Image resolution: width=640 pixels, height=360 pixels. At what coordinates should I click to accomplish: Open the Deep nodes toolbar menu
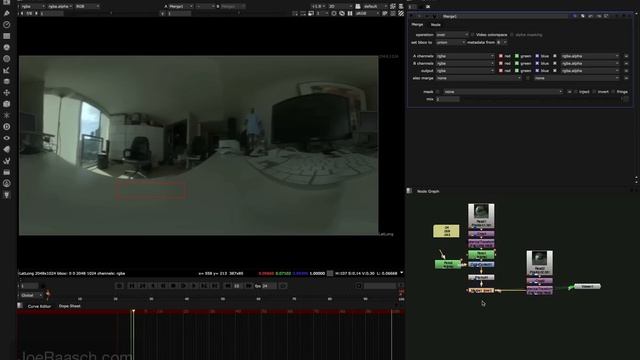pos(7,127)
